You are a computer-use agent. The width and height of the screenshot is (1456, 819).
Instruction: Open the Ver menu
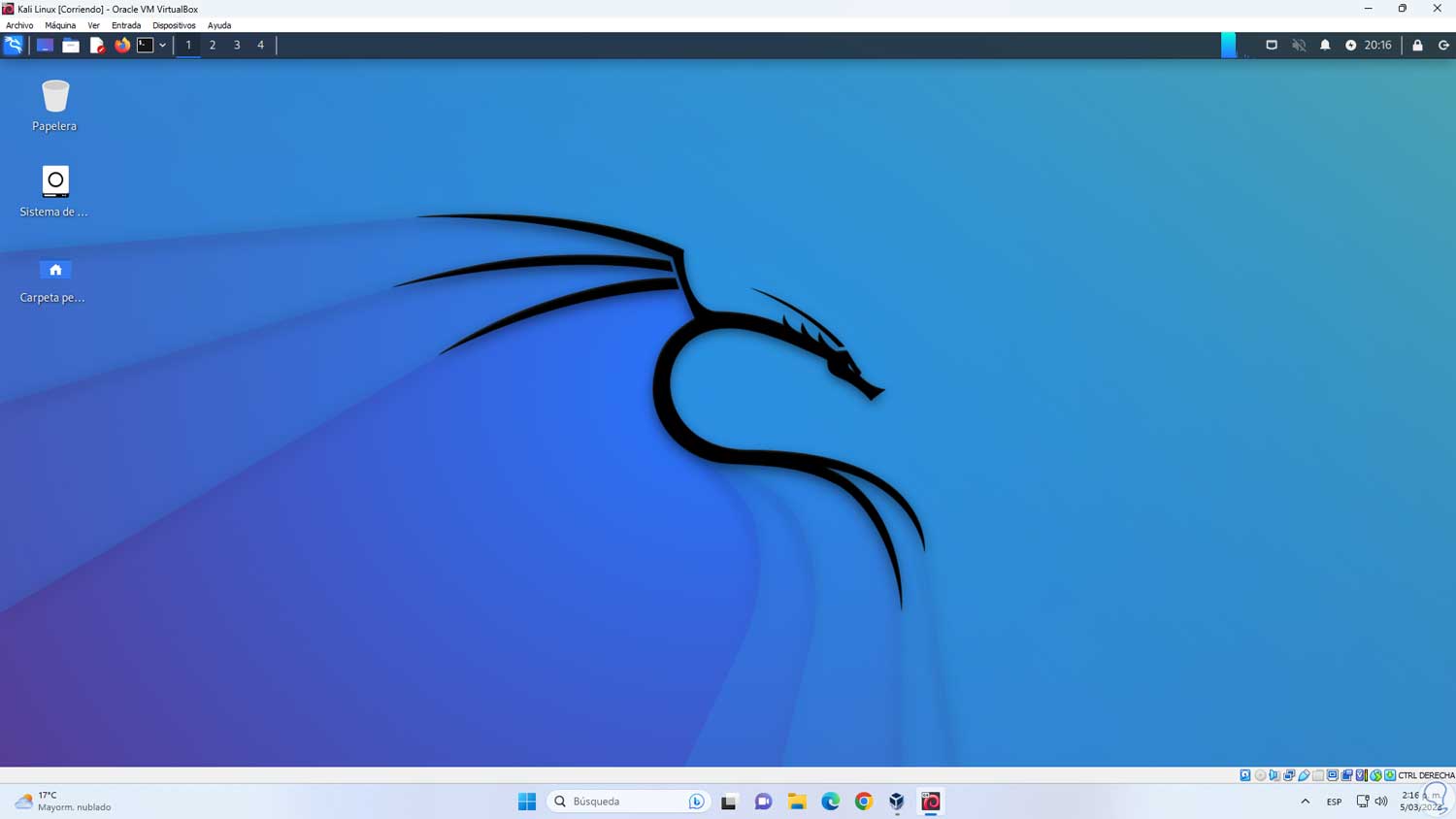coord(93,25)
